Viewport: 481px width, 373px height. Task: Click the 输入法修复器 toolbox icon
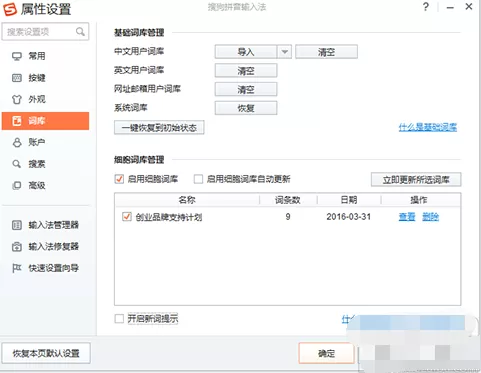pyautogui.click(x=17, y=247)
